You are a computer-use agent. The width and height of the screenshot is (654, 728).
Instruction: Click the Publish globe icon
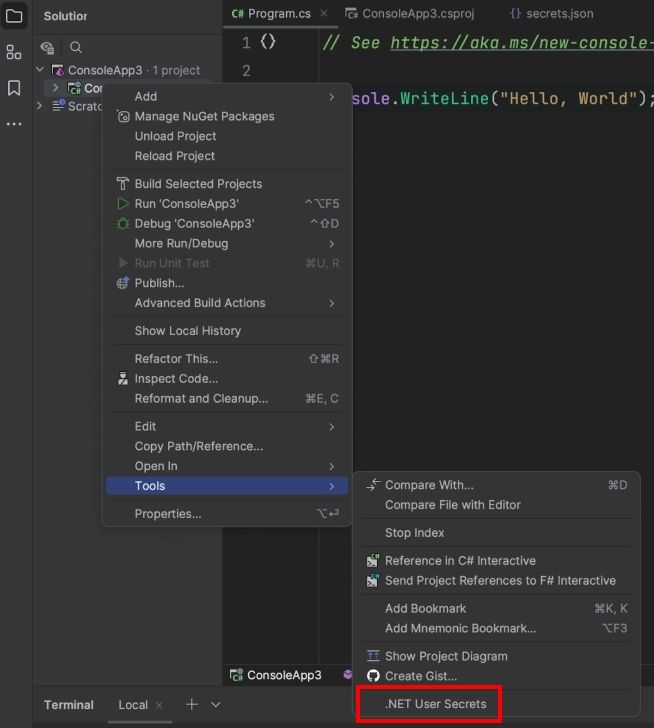pyautogui.click(x=123, y=283)
